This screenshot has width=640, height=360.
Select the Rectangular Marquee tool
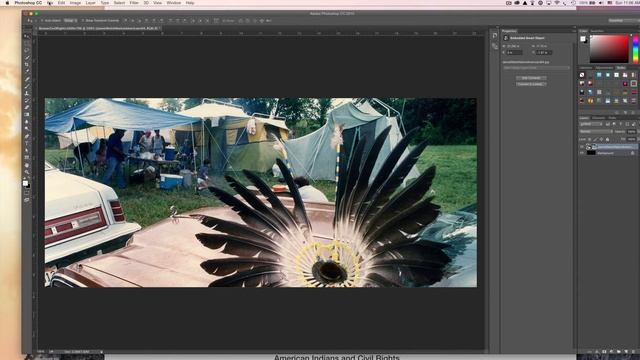(27, 43)
